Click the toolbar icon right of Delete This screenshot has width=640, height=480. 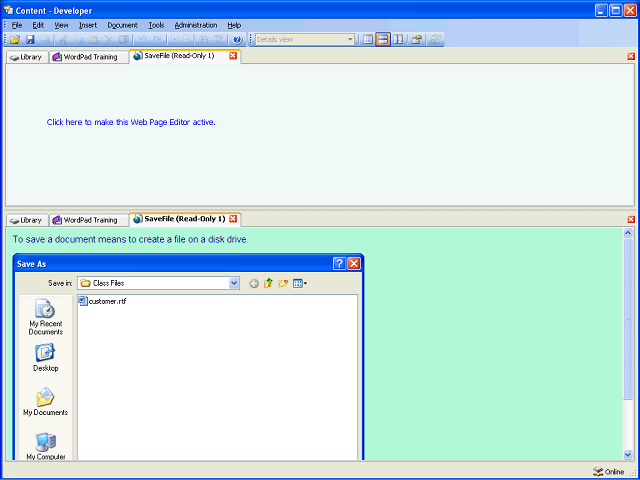tap(124, 40)
